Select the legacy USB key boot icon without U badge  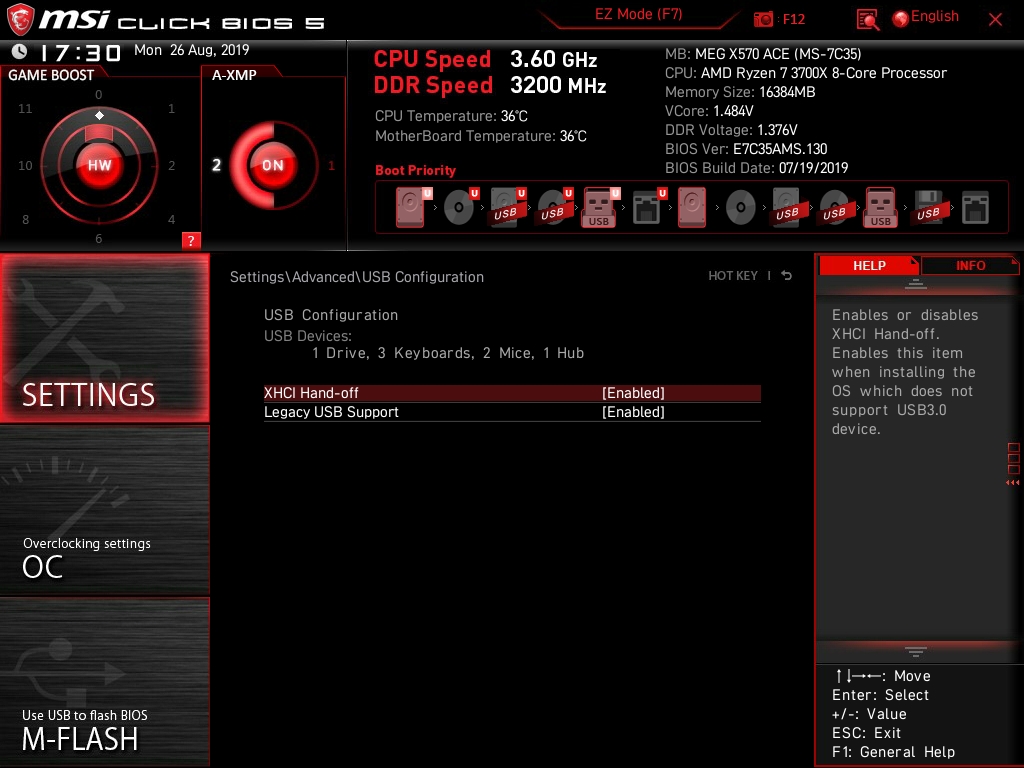(880, 207)
